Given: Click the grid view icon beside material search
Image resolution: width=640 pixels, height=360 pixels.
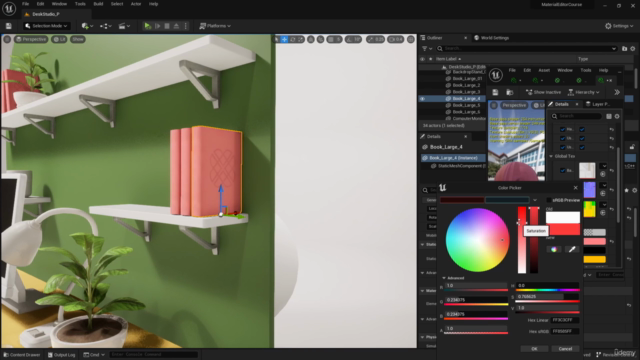Looking at the screenshot, I should click(609, 116).
